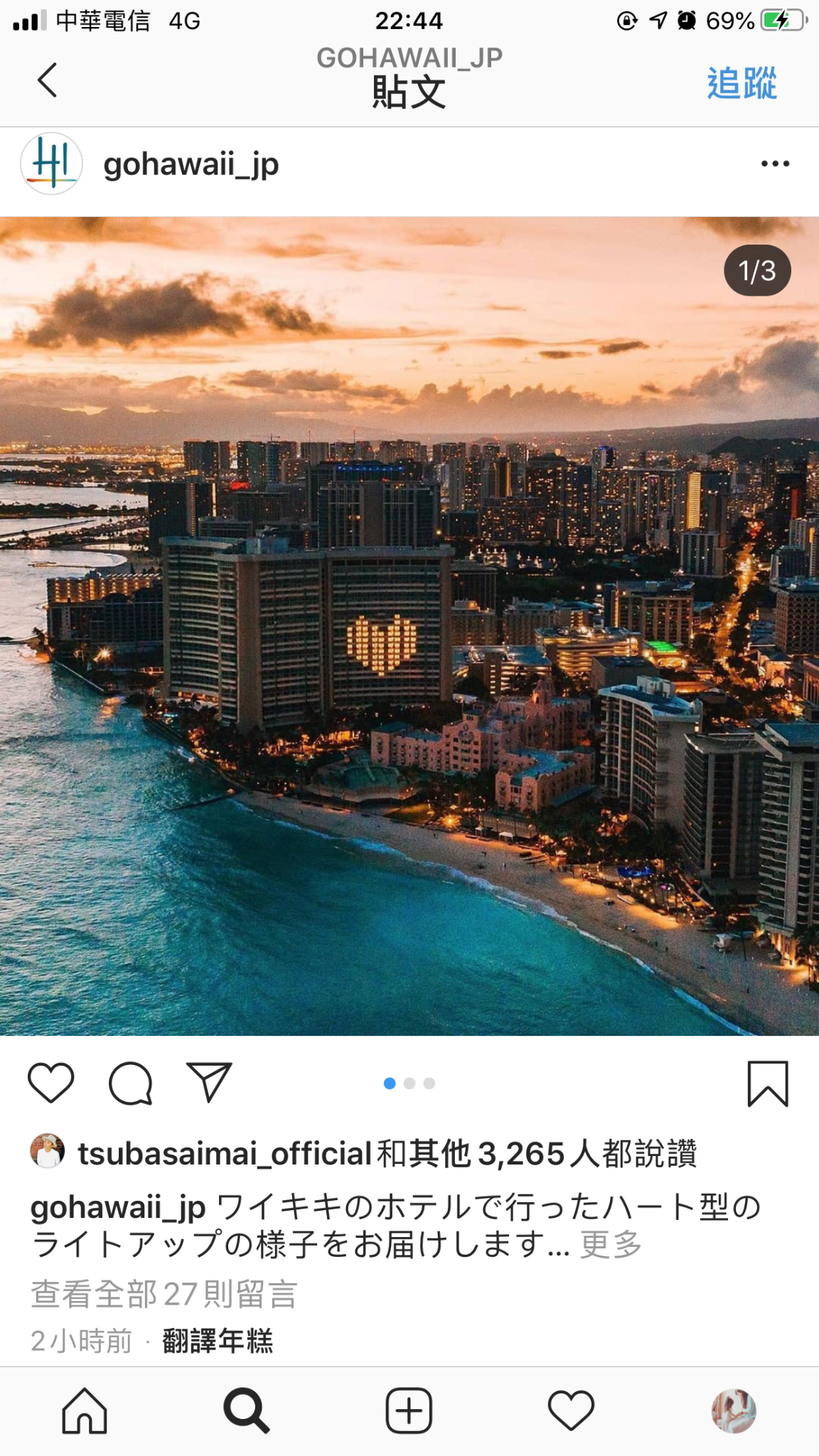819x1456 pixels.
Task: Open the activity heart tab
Action: [x=571, y=1410]
